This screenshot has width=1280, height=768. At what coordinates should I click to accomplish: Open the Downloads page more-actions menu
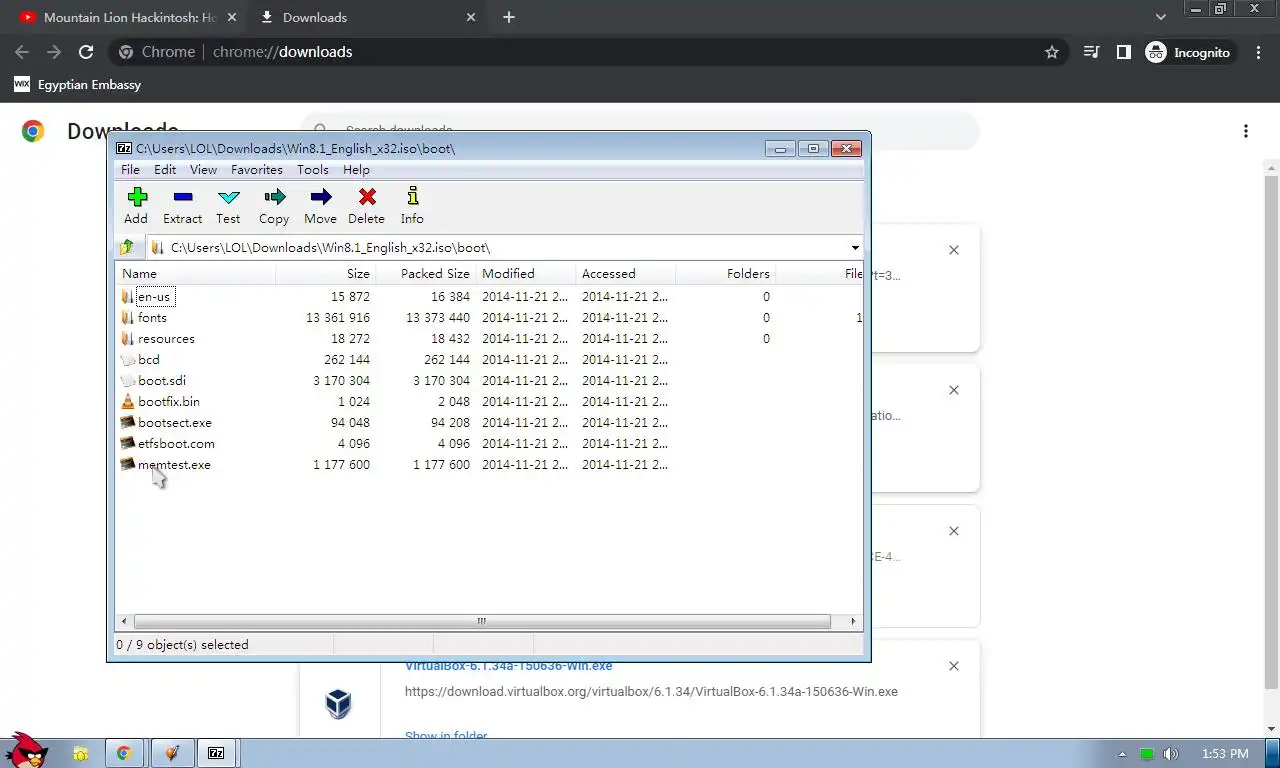(1246, 131)
